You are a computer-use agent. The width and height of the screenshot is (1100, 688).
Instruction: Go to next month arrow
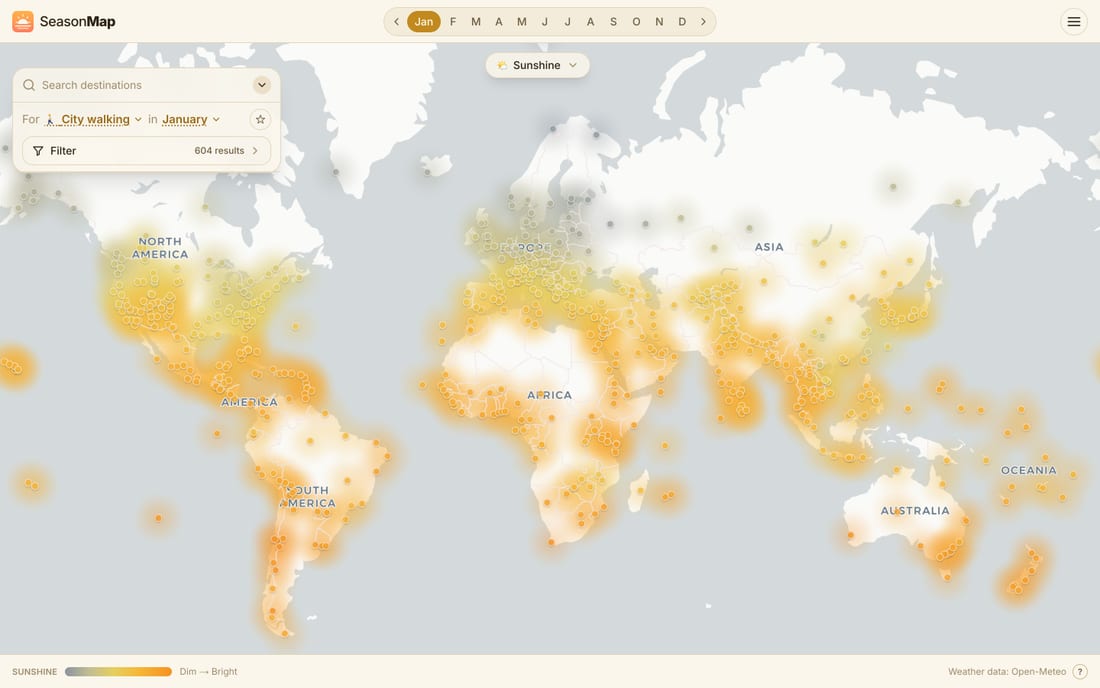click(703, 22)
